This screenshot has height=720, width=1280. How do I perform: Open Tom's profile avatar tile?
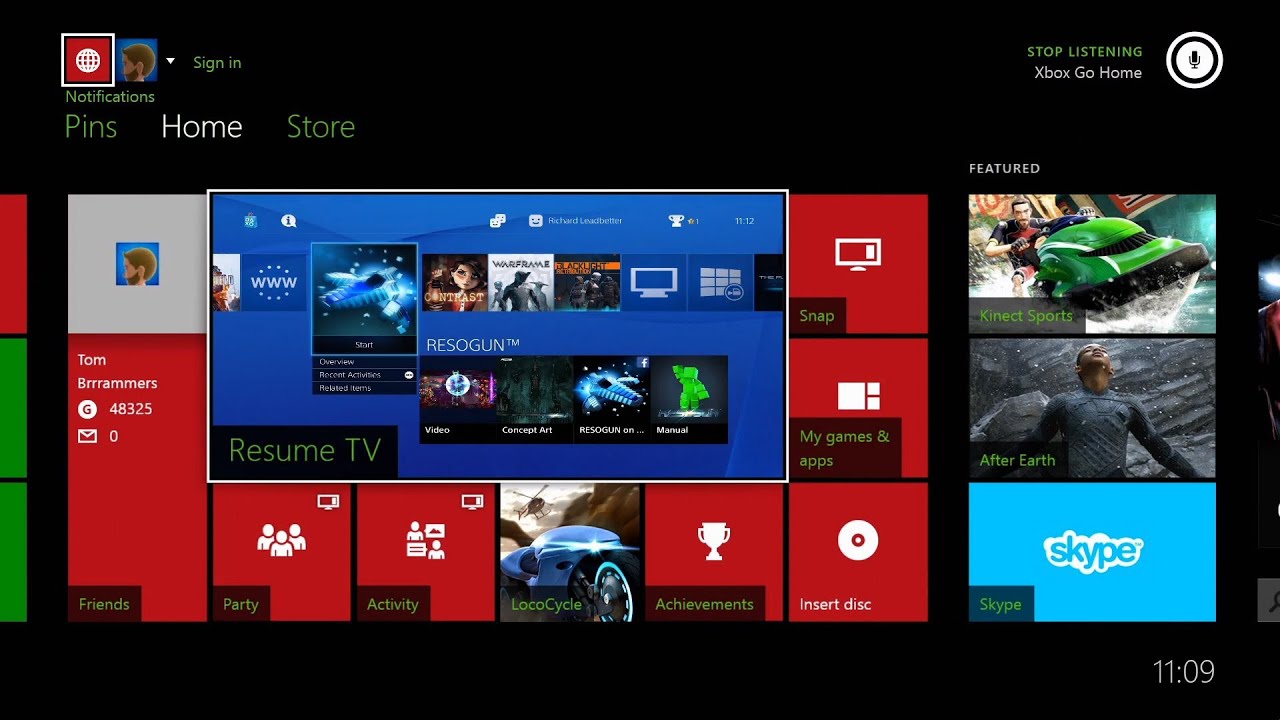[x=137, y=264]
